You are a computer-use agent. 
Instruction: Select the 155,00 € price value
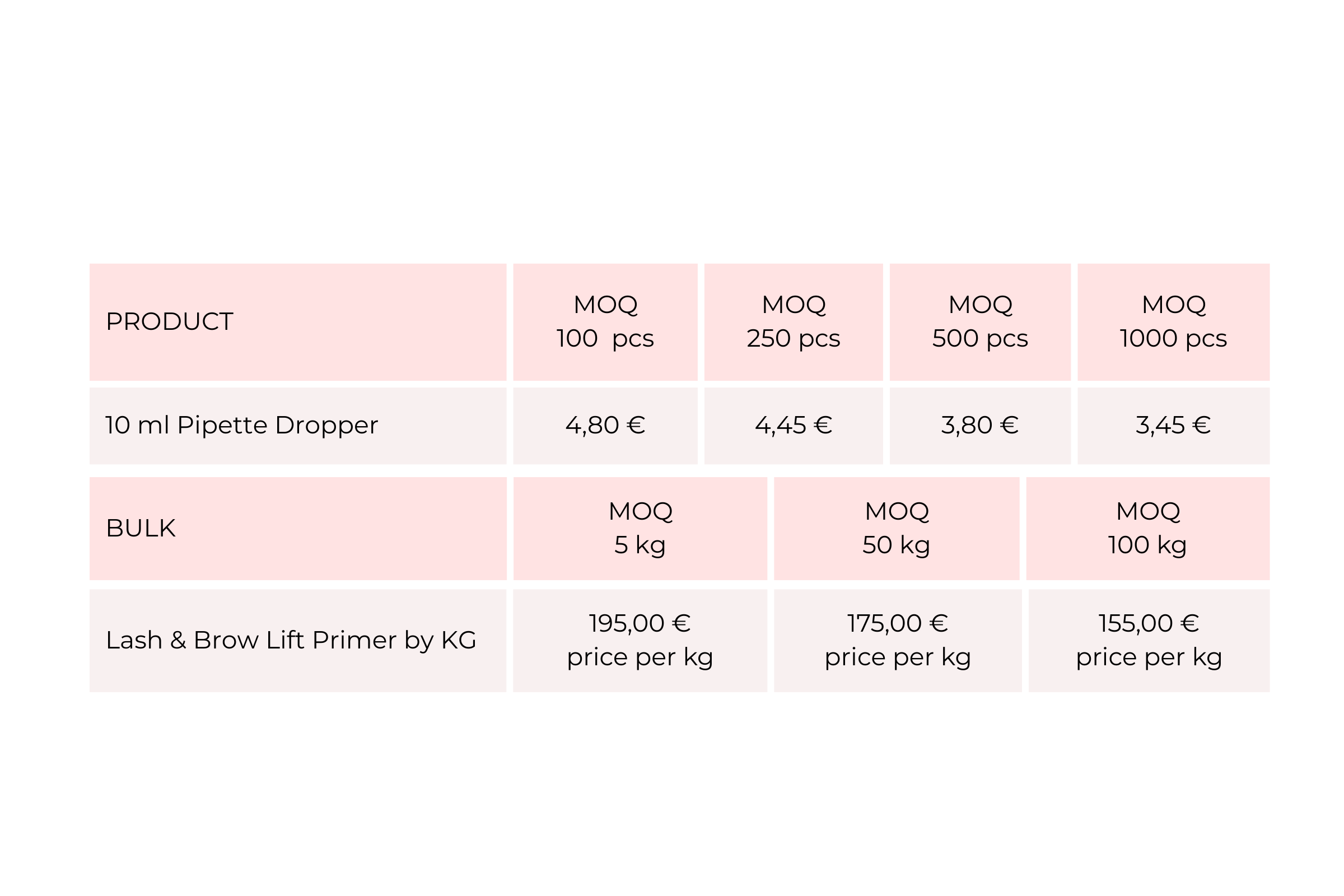[x=1149, y=623]
